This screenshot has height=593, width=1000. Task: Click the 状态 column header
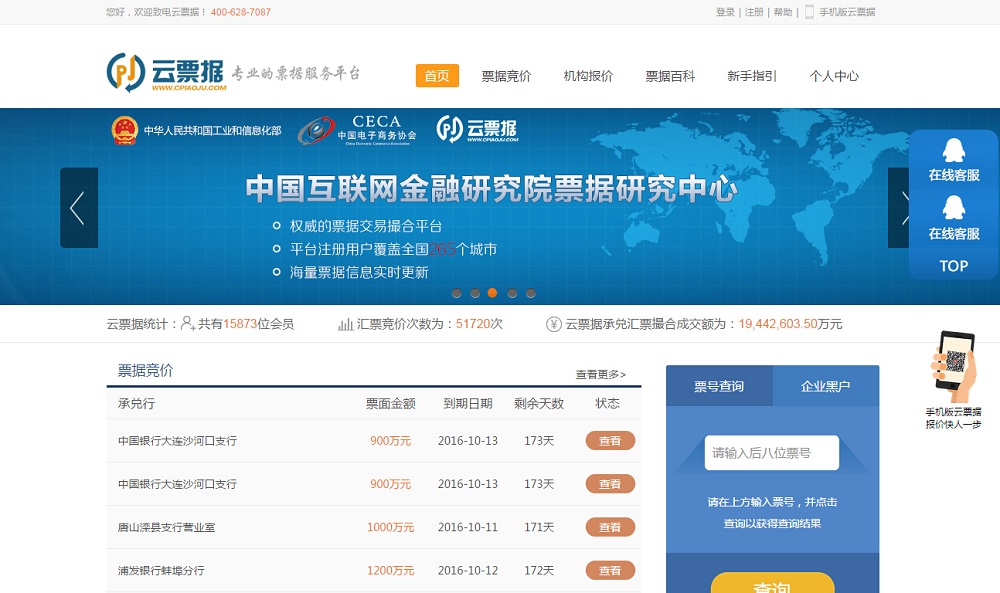(607, 404)
